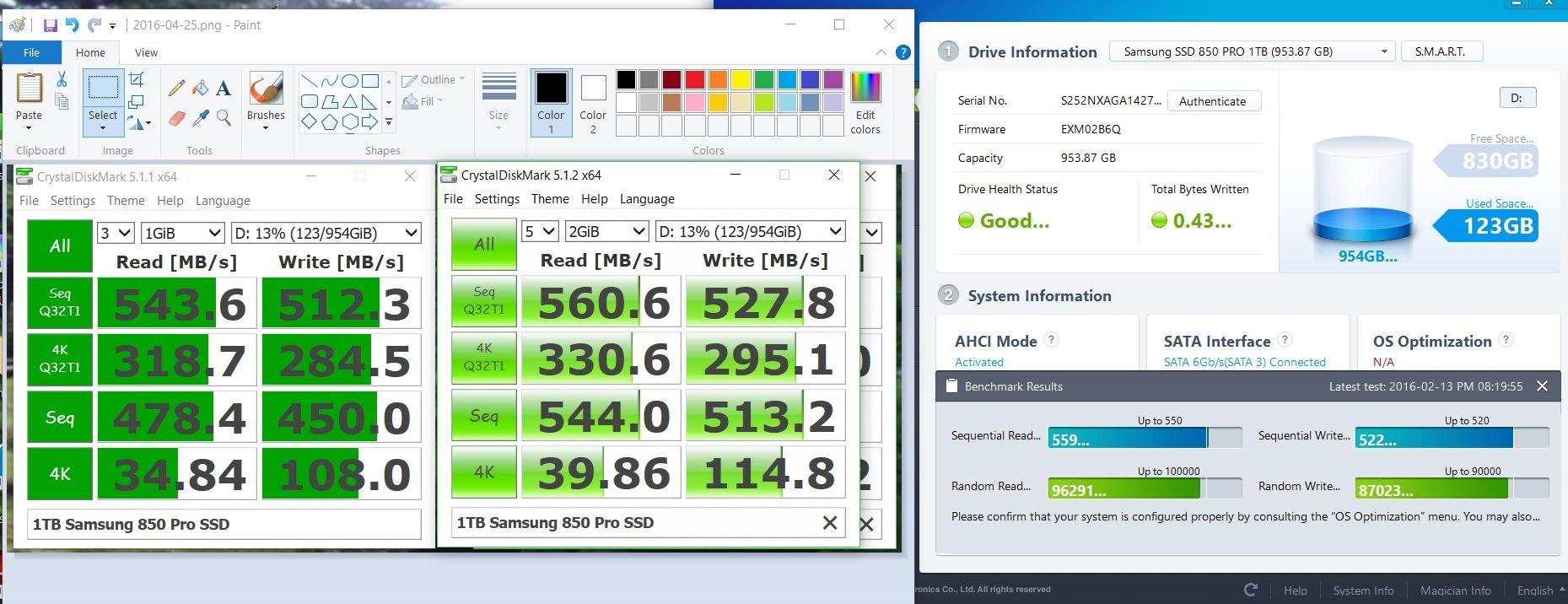Image resolution: width=1568 pixels, height=604 pixels.
Task: Expand the Shapes gallery More arrow
Action: tap(389, 122)
